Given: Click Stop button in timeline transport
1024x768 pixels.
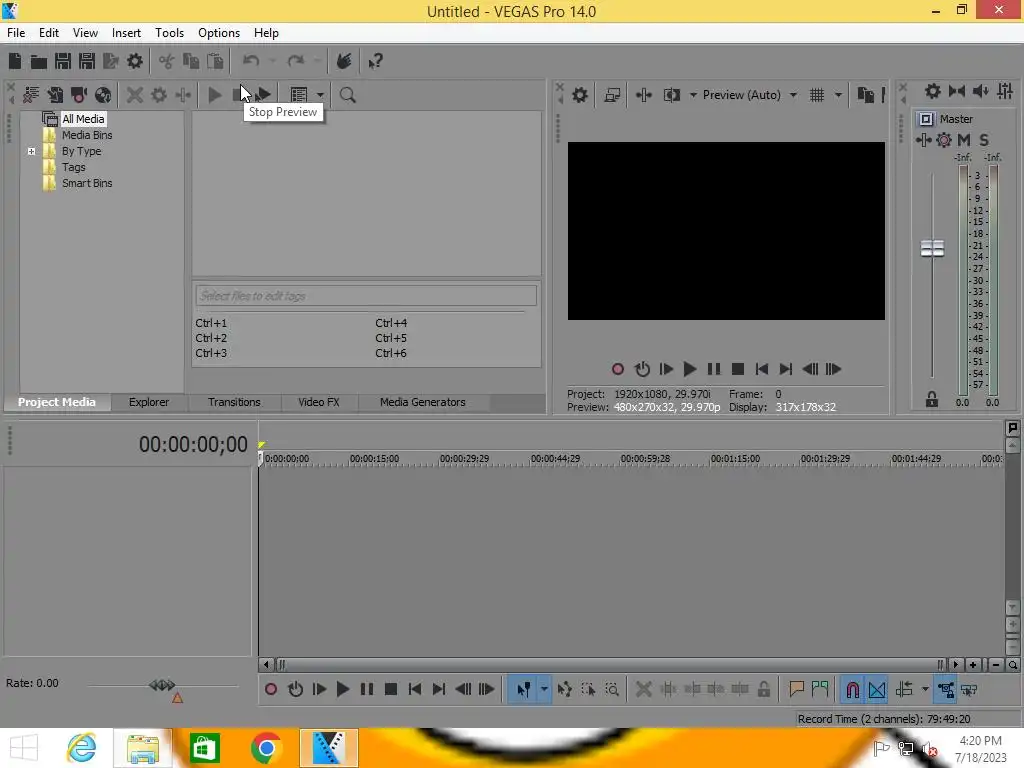Looking at the screenshot, I should [x=391, y=690].
